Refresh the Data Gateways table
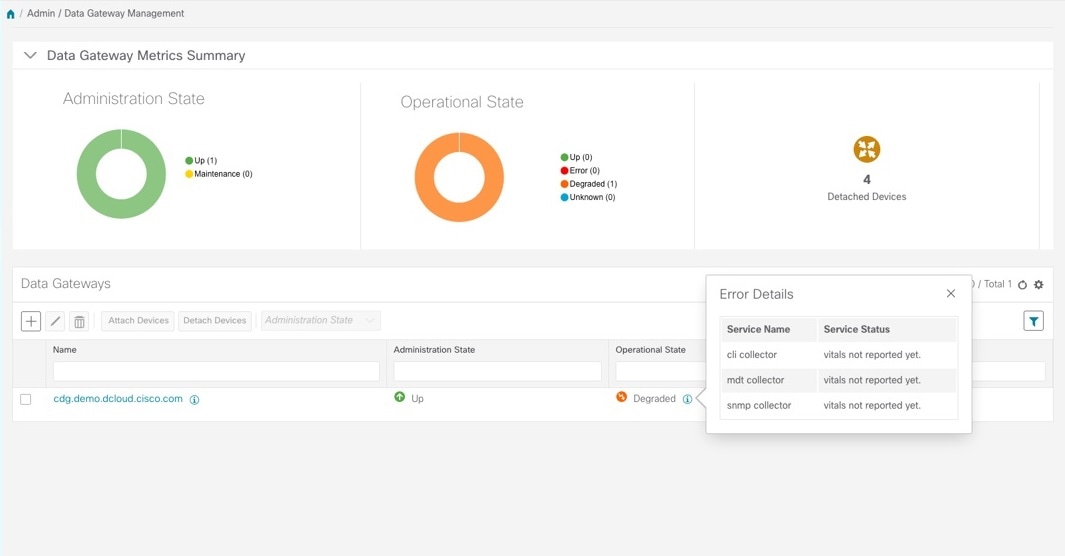The width and height of the screenshot is (1065, 556). click(1022, 285)
